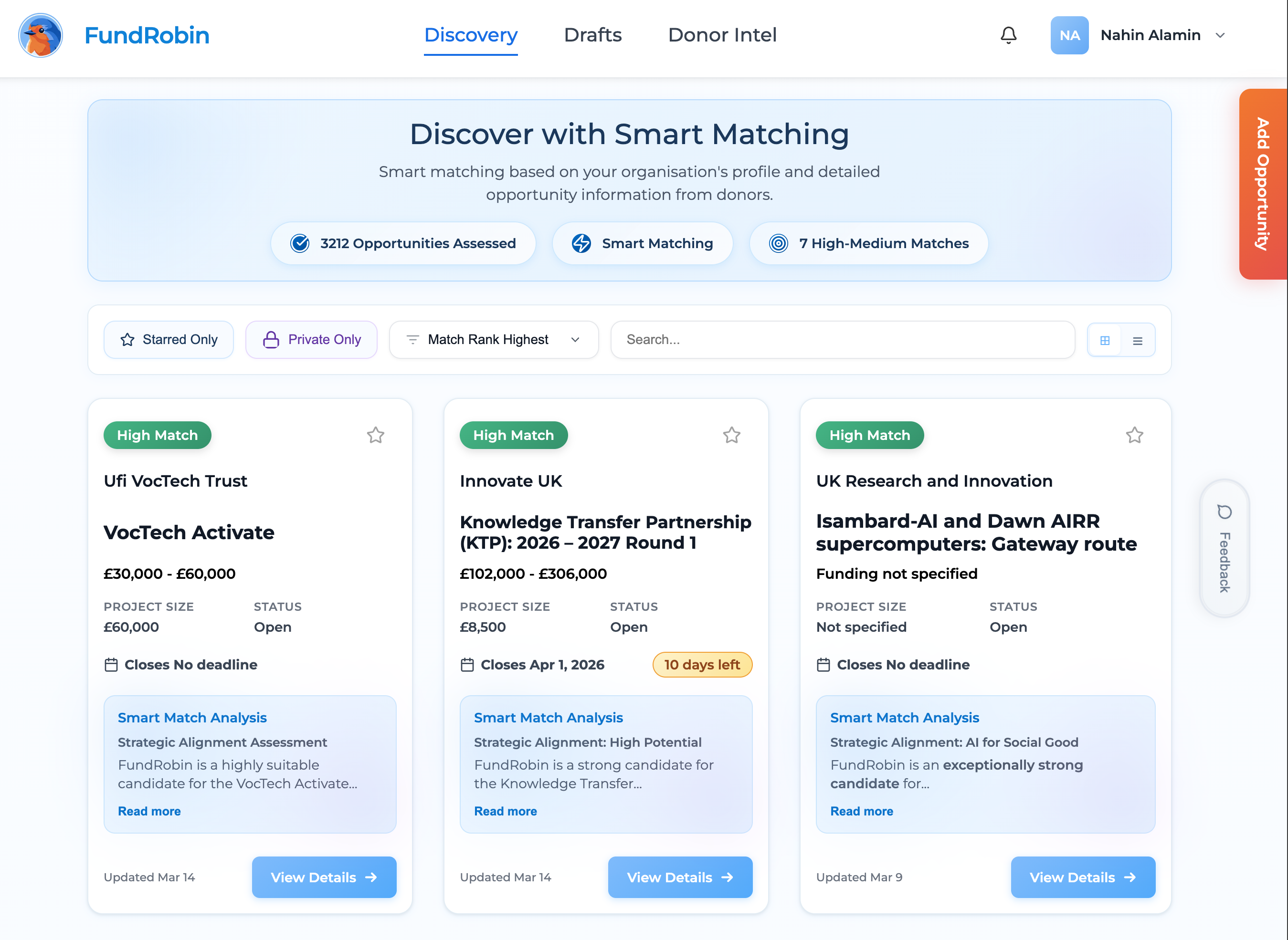Focus the Search input field

[842, 340]
